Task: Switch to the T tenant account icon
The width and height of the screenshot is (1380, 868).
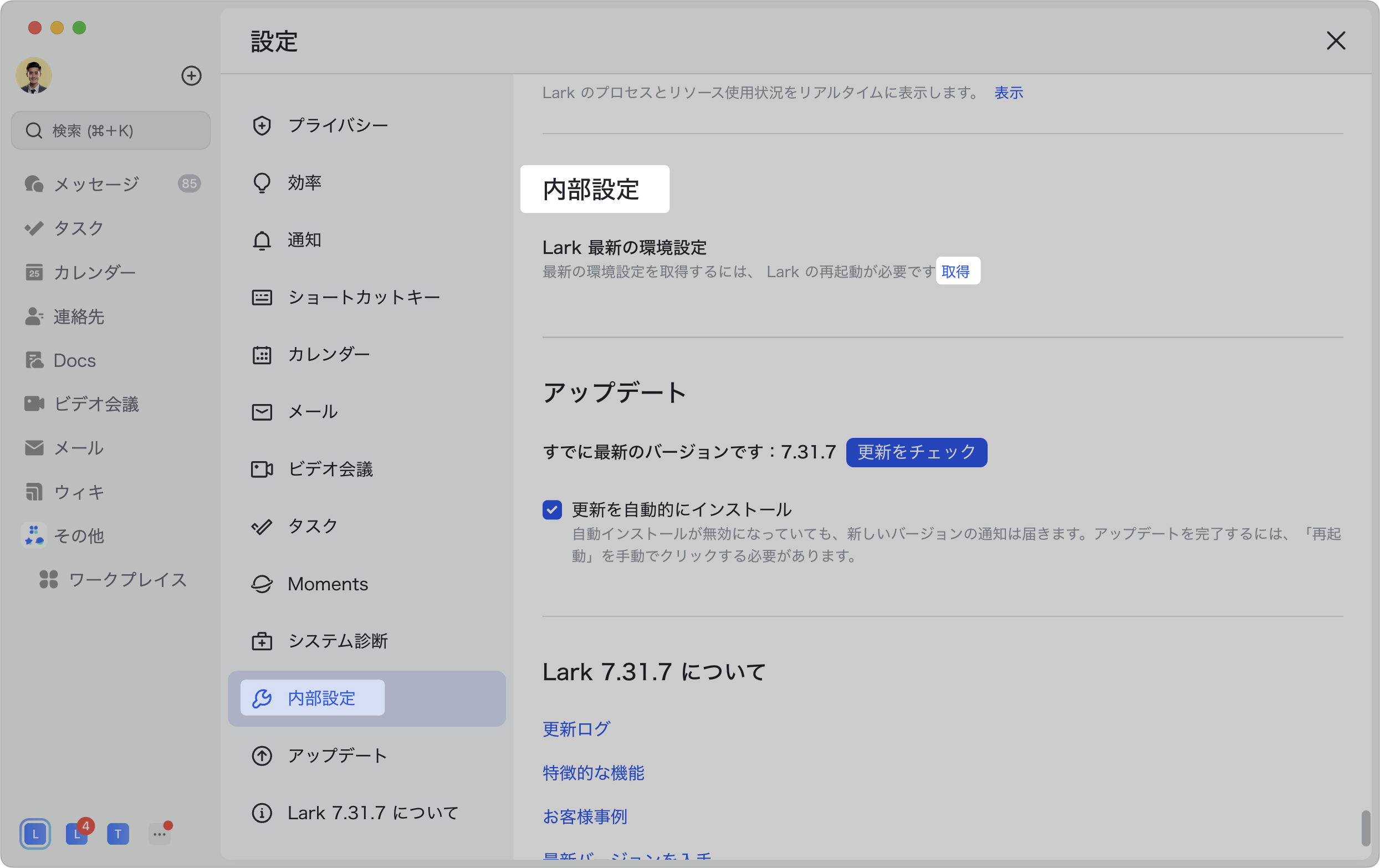Action: [118, 834]
